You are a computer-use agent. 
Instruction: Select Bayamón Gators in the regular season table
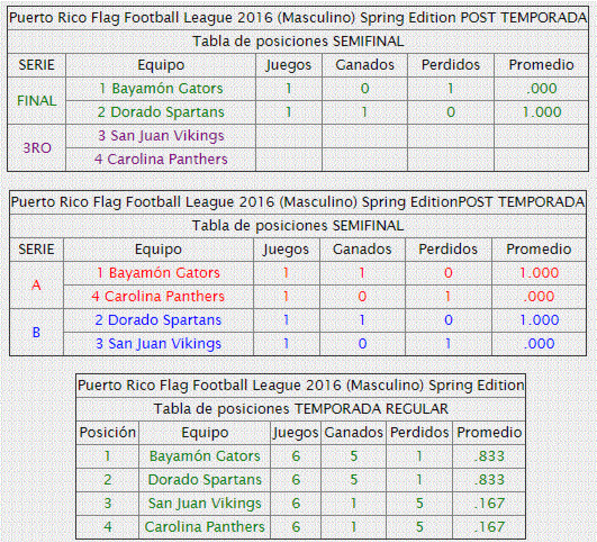click(x=204, y=456)
